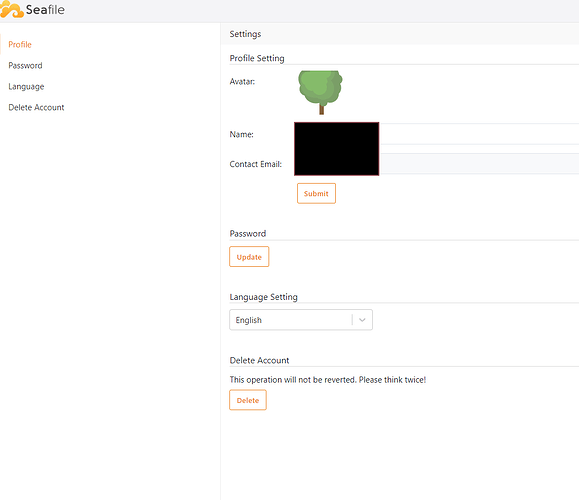Click the Avatar: label
The width and height of the screenshot is (579, 500).
coord(242,82)
